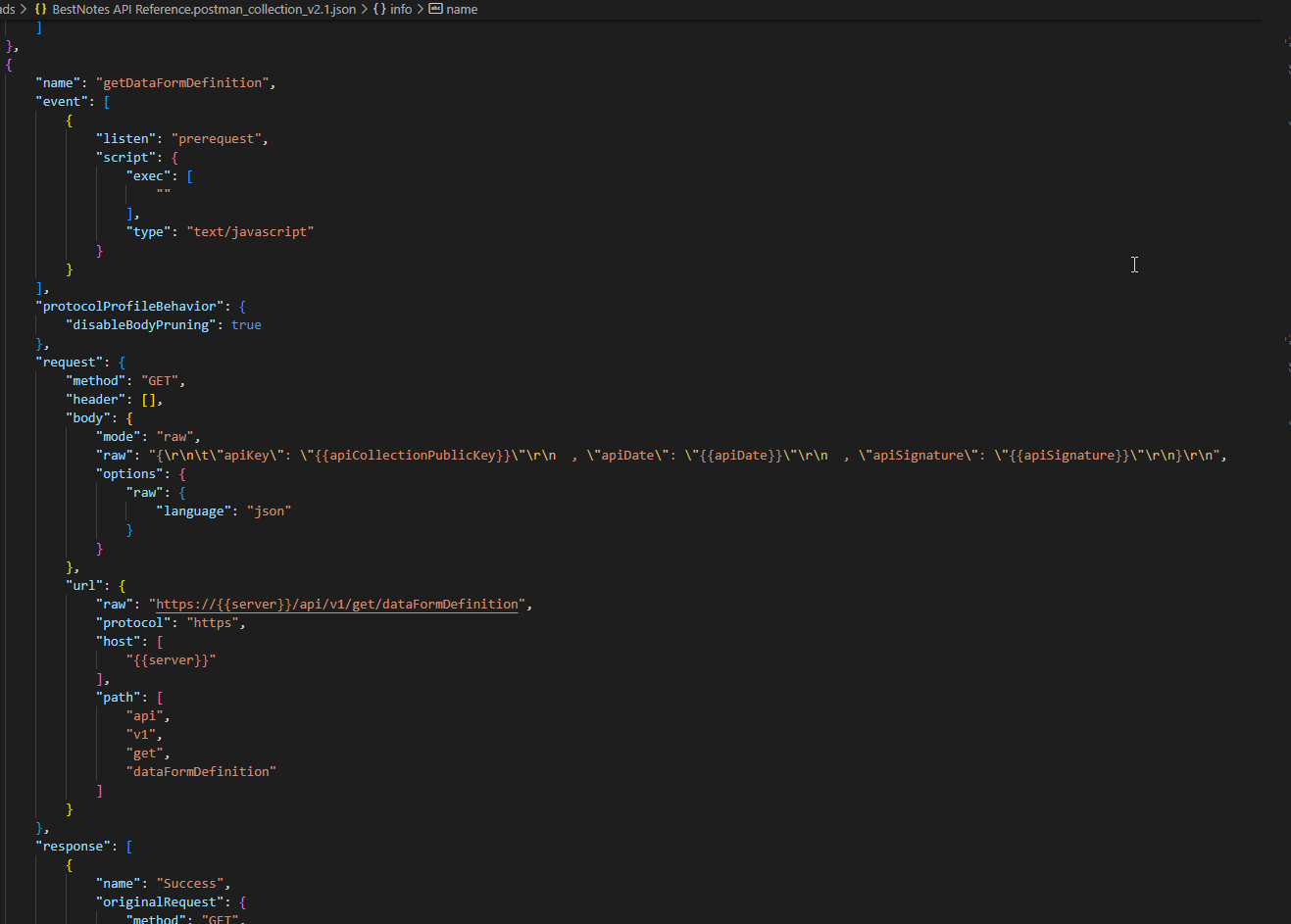Open the dataFormDefinition URL link
The width and height of the screenshot is (1291, 924).
[x=337, y=604]
